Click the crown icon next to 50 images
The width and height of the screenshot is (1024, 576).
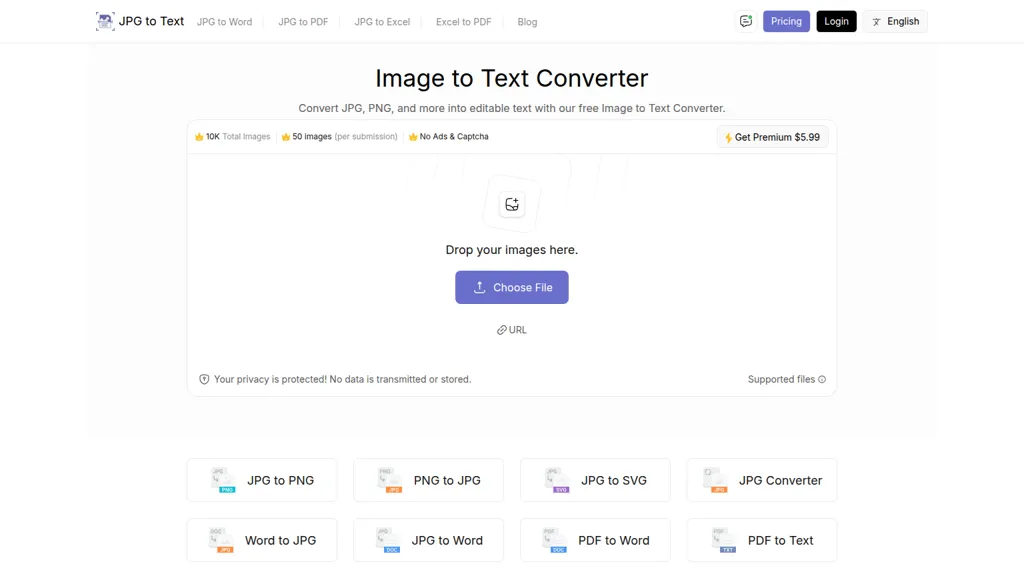pyautogui.click(x=286, y=137)
